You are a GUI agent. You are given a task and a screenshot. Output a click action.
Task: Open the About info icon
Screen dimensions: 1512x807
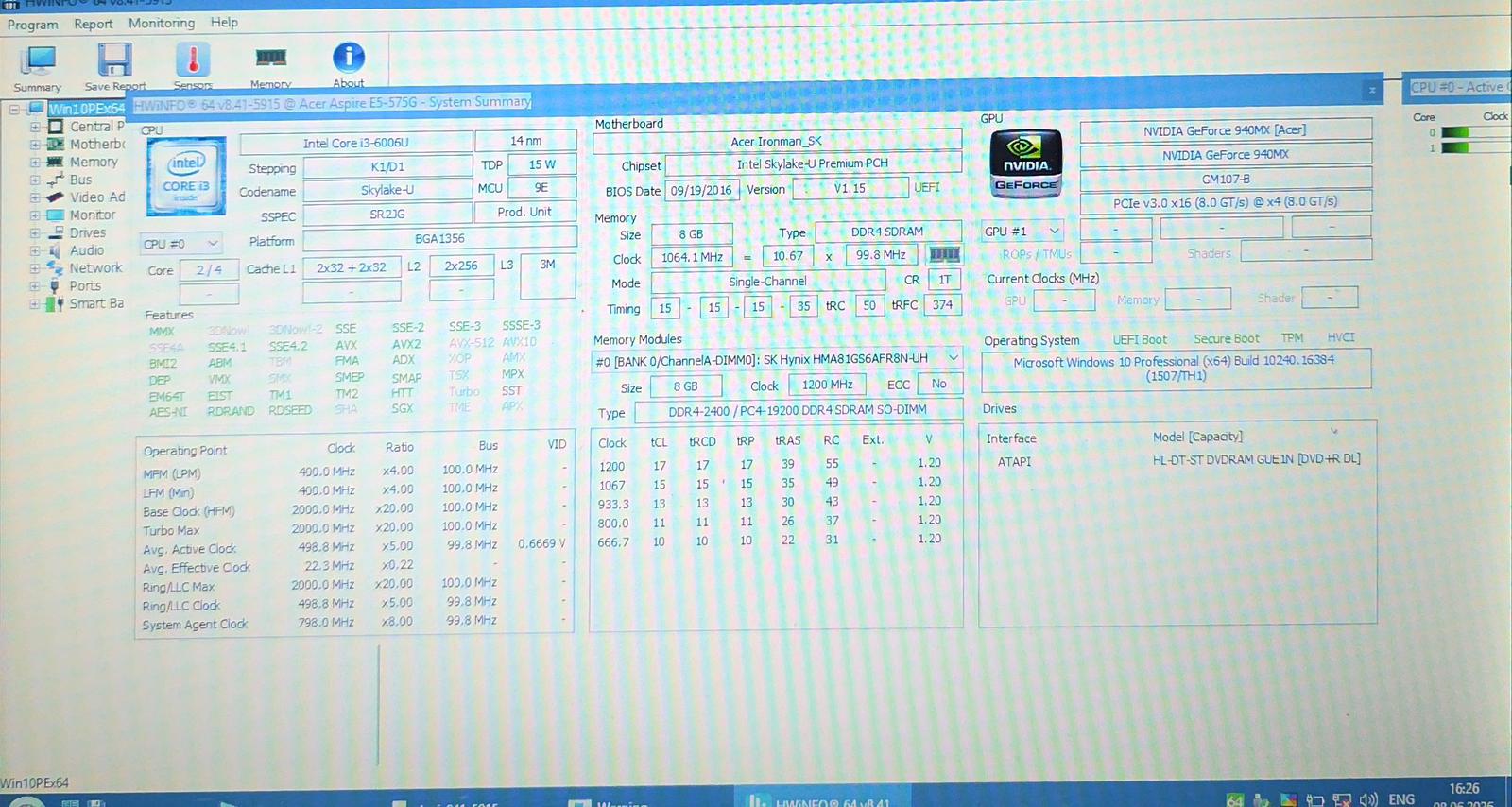349,58
